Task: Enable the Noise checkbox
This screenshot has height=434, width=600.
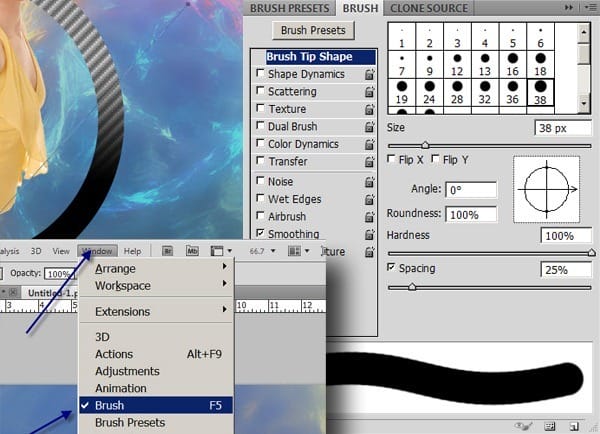Action: [260, 180]
